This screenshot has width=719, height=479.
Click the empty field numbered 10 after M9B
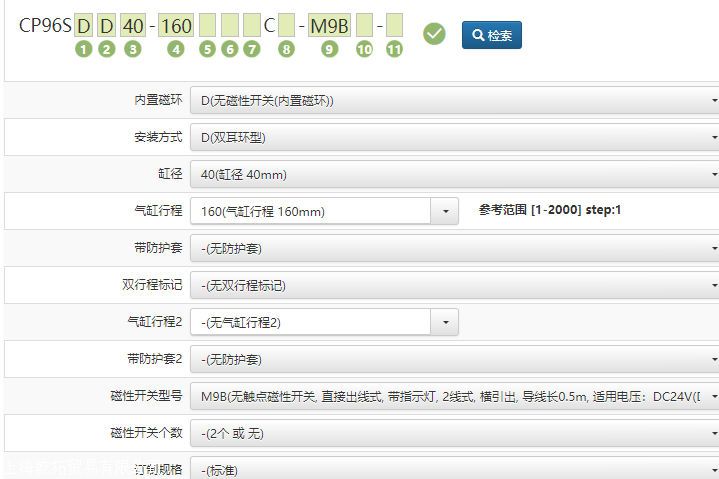pyautogui.click(x=364, y=26)
